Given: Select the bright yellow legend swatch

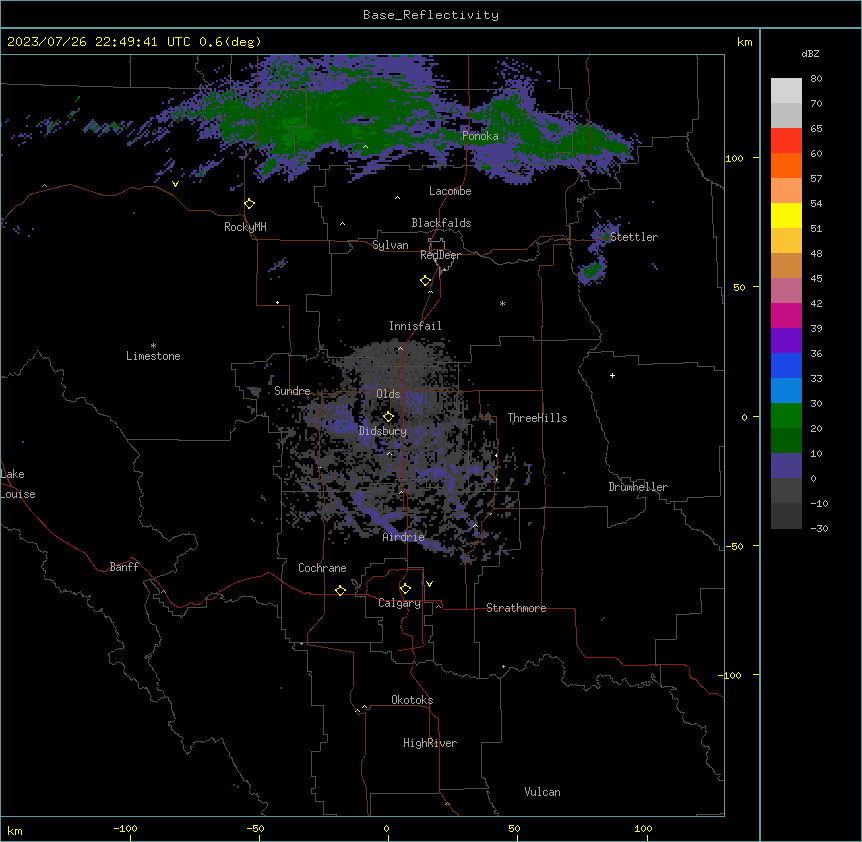Looking at the screenshot, I should (x=786, y=215).
